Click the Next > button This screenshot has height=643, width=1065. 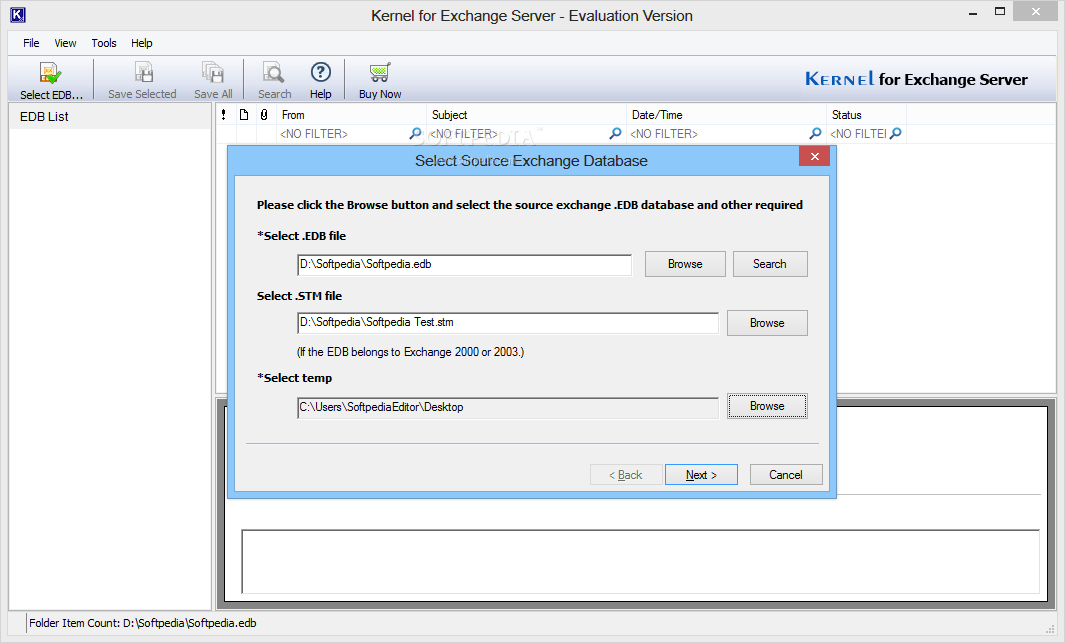coord(702,475)
